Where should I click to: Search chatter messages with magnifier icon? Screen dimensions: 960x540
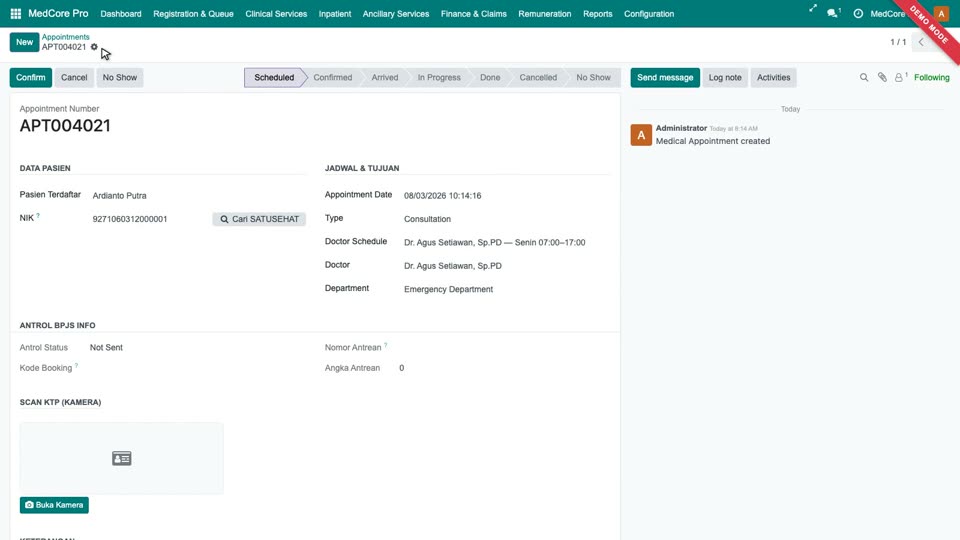(864, 78)
